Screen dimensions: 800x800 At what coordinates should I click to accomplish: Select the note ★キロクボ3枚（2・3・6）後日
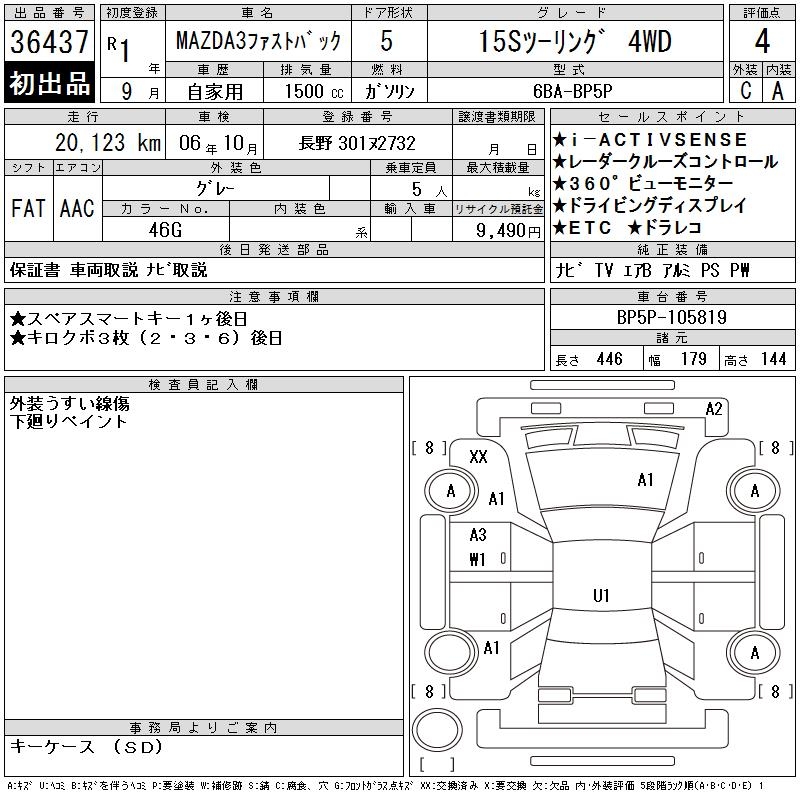146,338
